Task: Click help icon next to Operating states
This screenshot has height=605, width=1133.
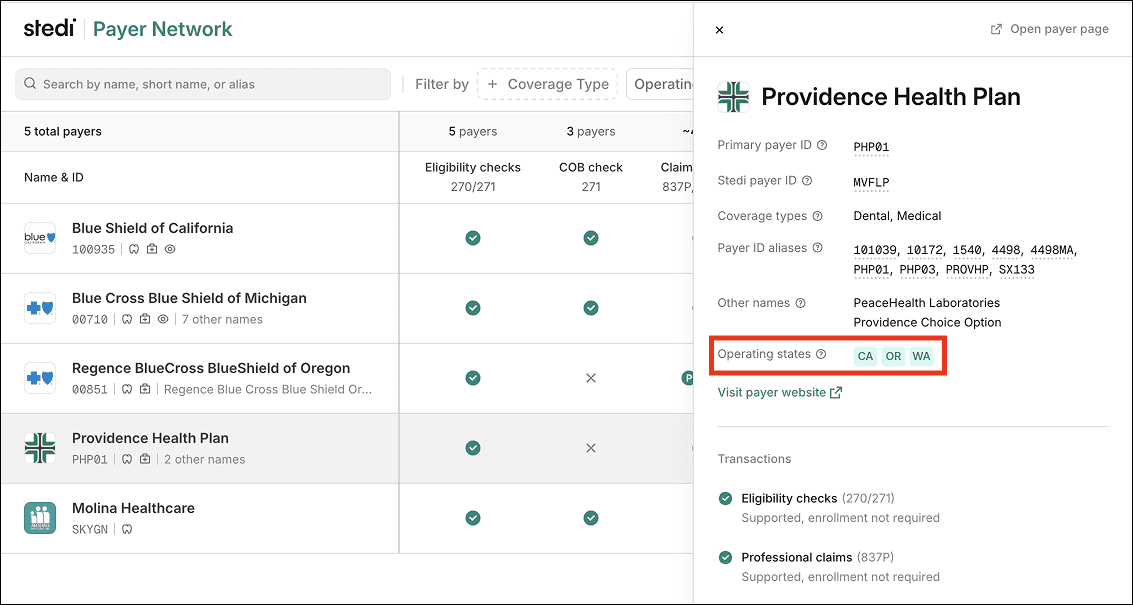Action: [820, 354]
